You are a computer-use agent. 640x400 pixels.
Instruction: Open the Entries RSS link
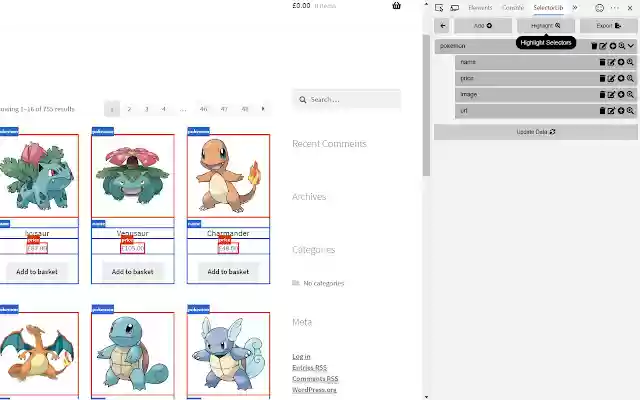pos(309,368)
